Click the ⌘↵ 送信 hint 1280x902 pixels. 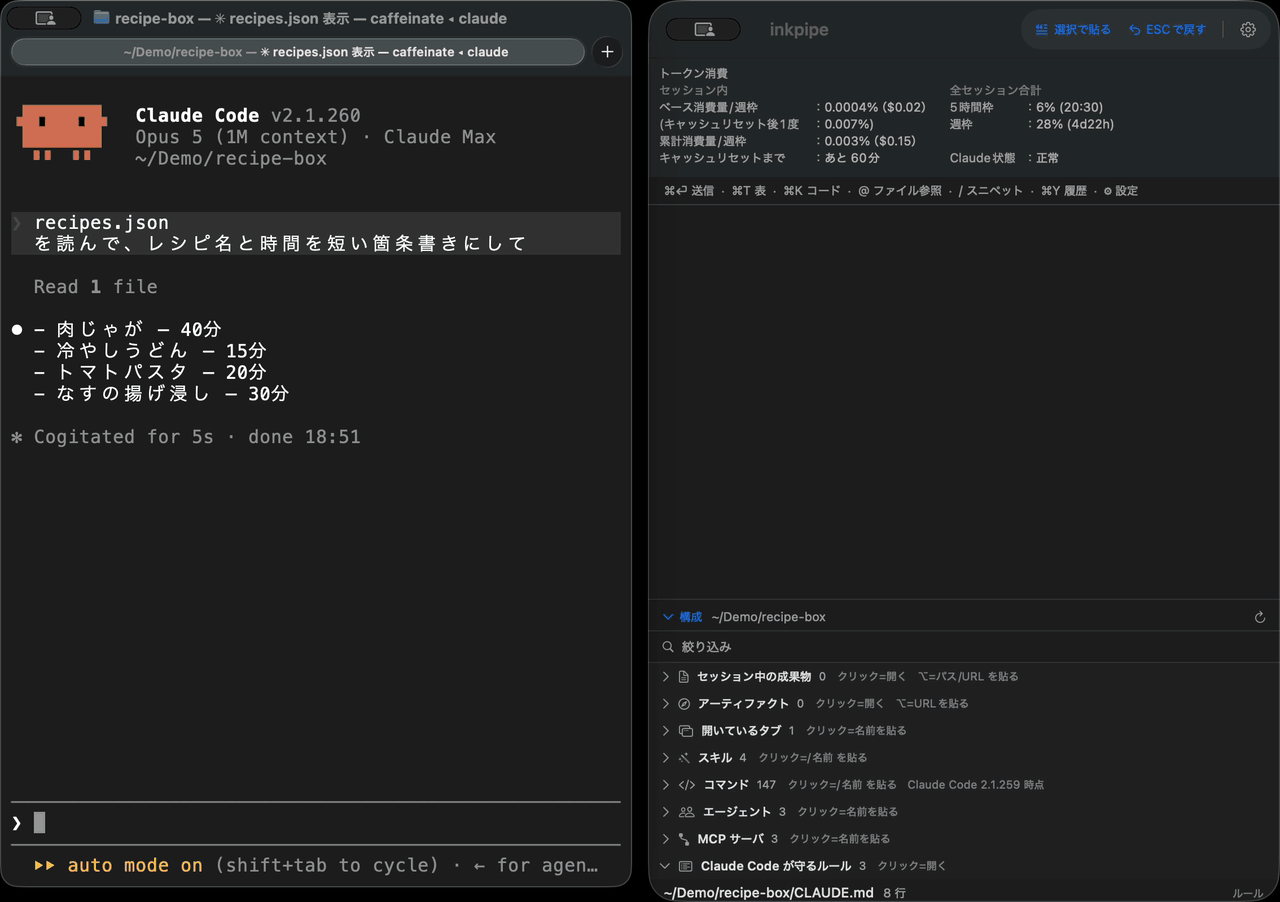(x=689, y=191)
